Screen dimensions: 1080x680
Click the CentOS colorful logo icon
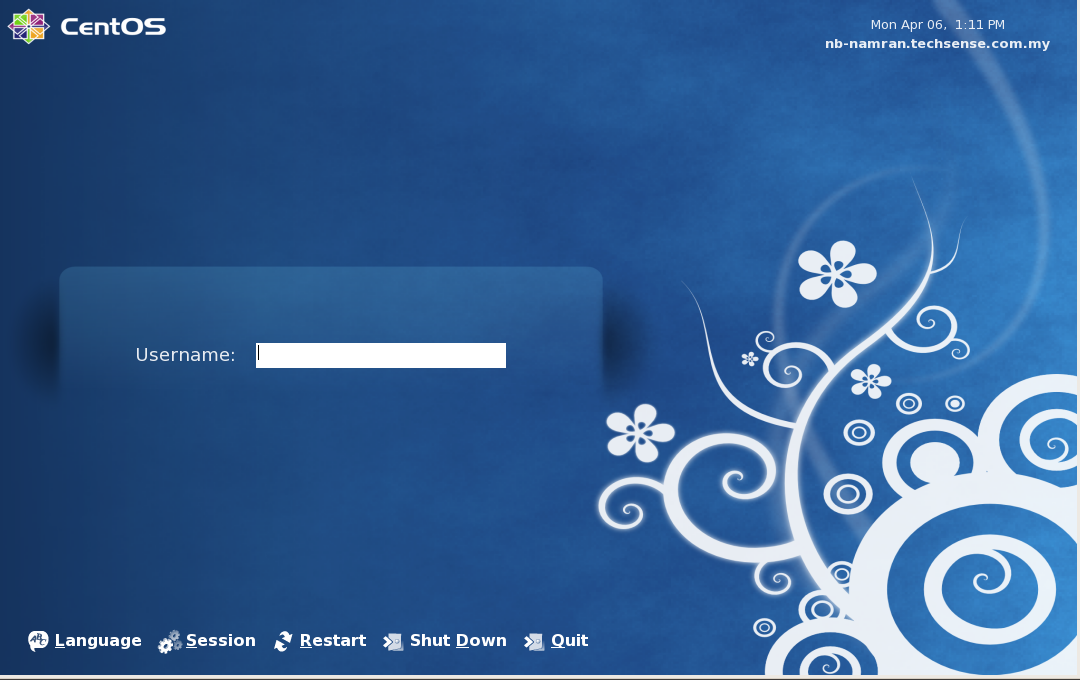(x=28, y=27)
